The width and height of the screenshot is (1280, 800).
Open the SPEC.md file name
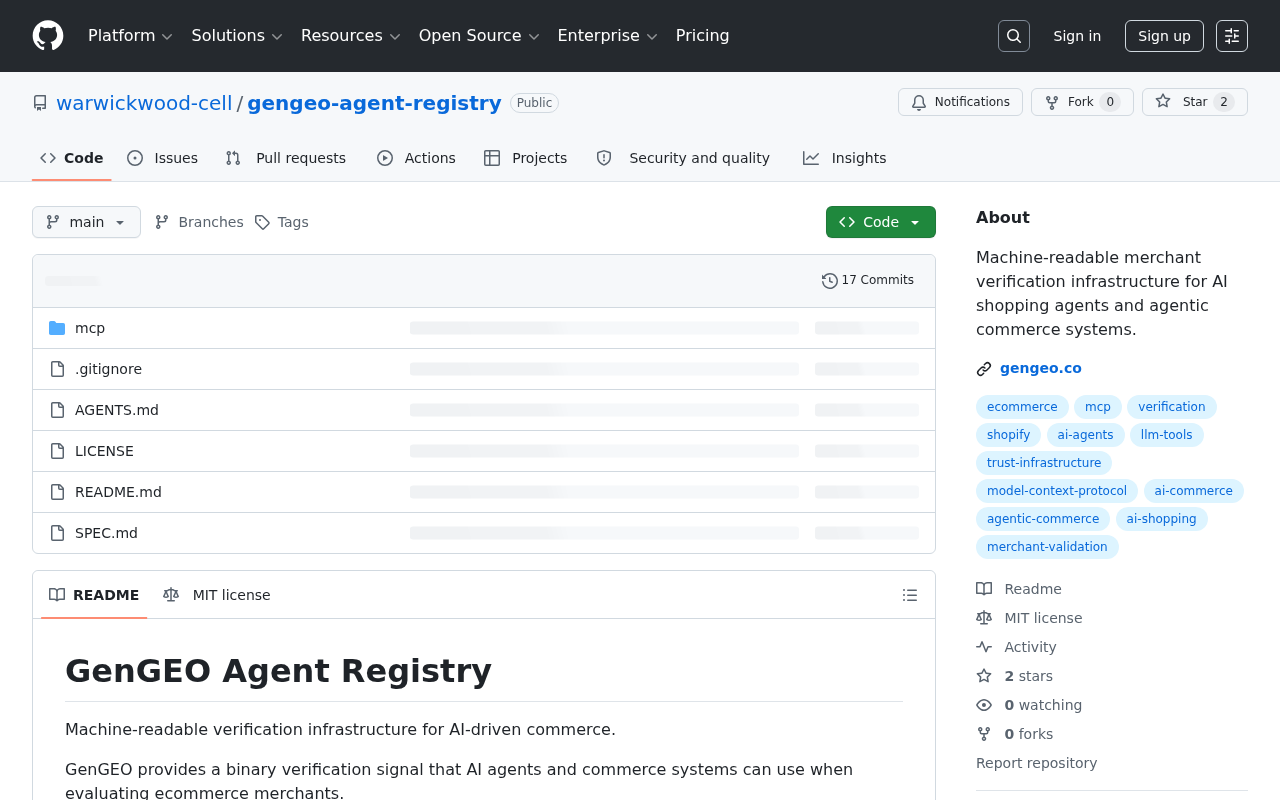pyautogui.click(x=106, y=533)
